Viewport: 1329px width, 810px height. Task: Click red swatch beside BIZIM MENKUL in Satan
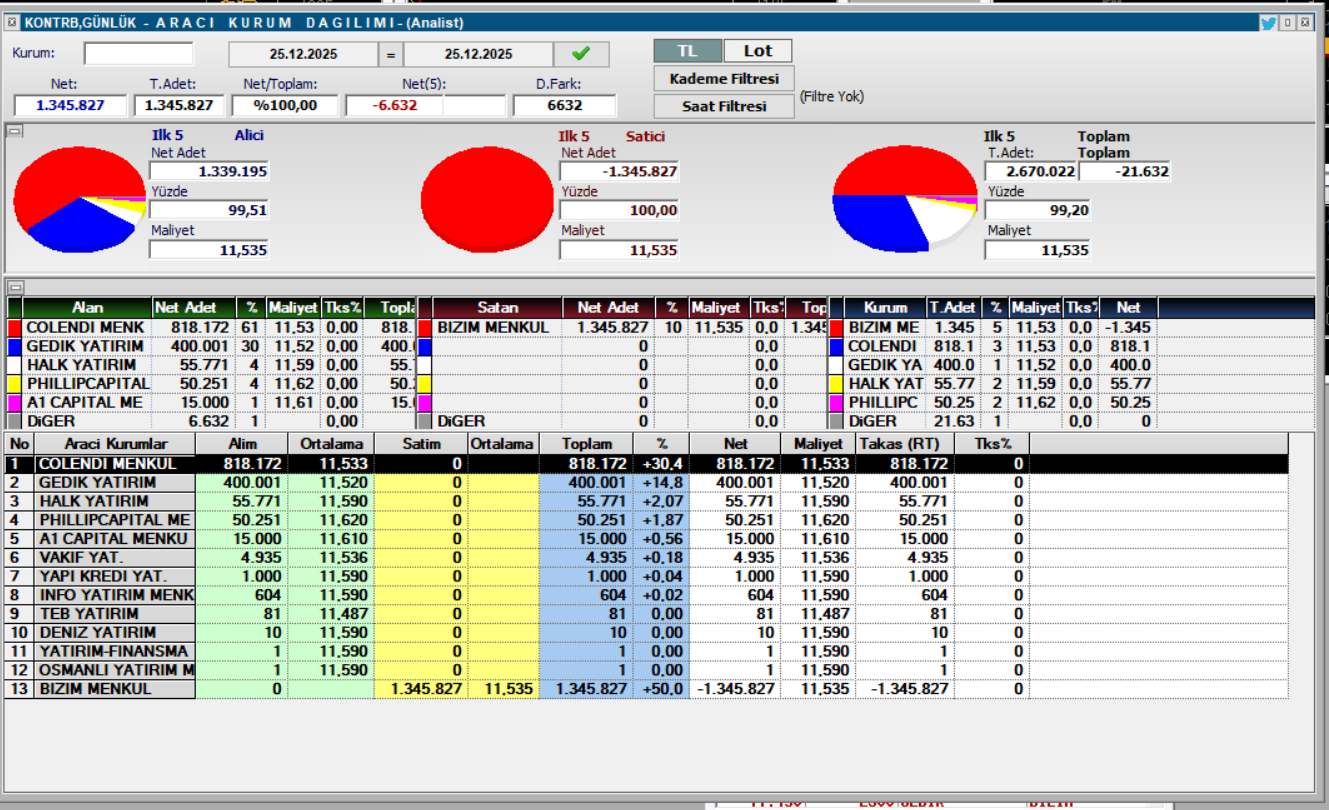point(424,327)
